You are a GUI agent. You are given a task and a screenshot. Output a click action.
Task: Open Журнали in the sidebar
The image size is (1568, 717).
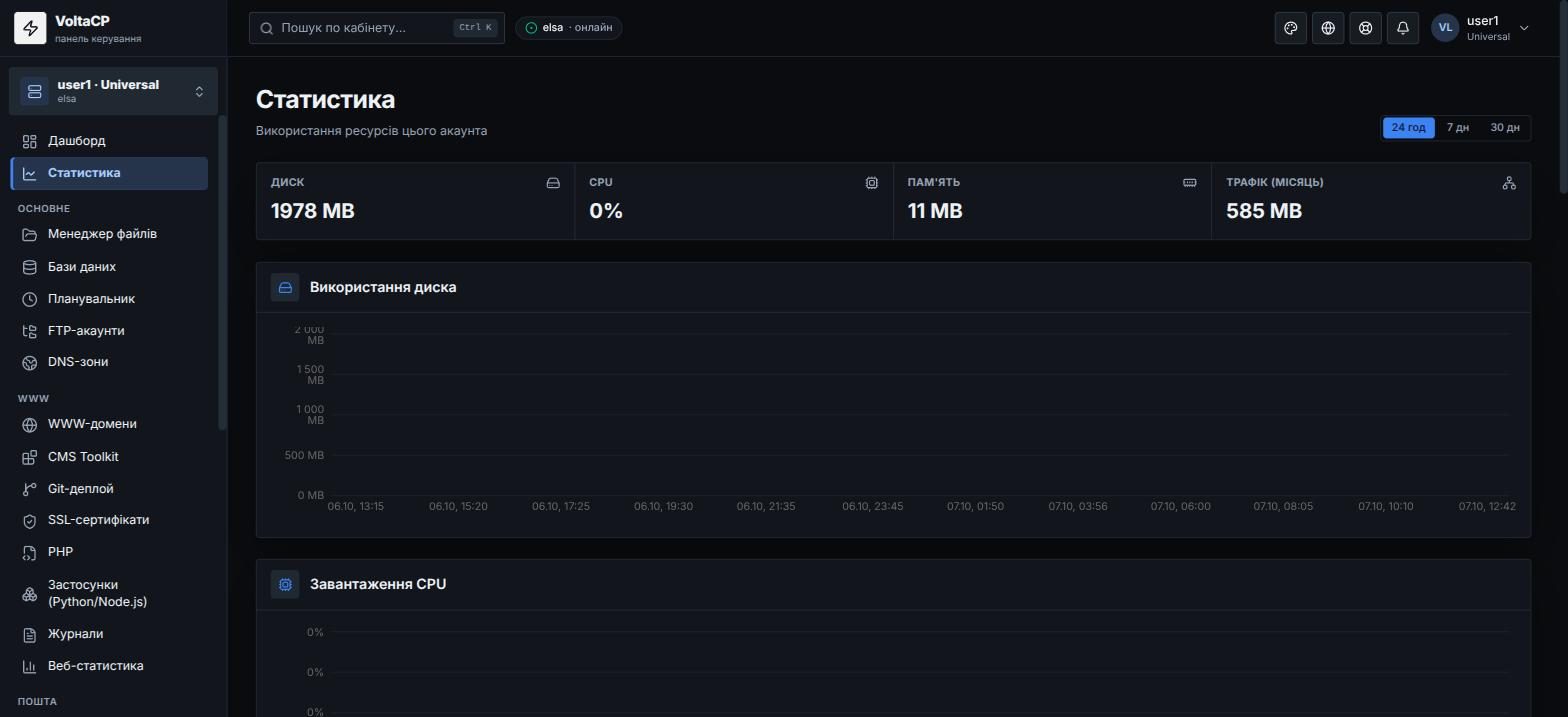tap(109, 634)
